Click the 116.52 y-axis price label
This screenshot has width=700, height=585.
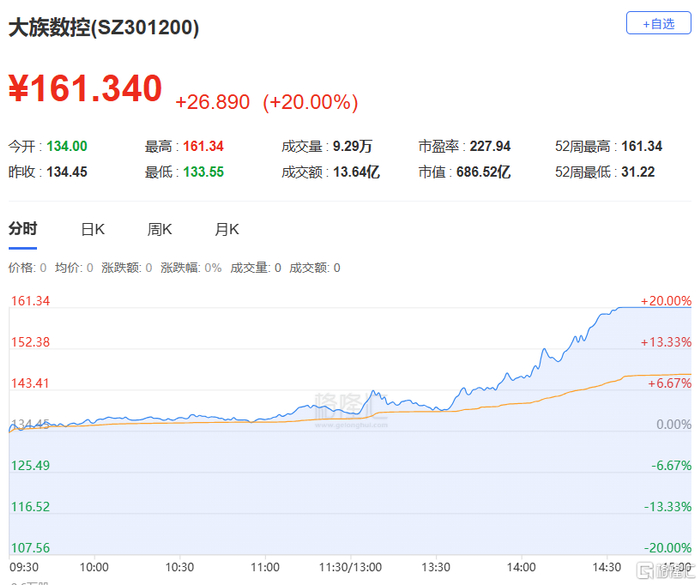[30, 507]
